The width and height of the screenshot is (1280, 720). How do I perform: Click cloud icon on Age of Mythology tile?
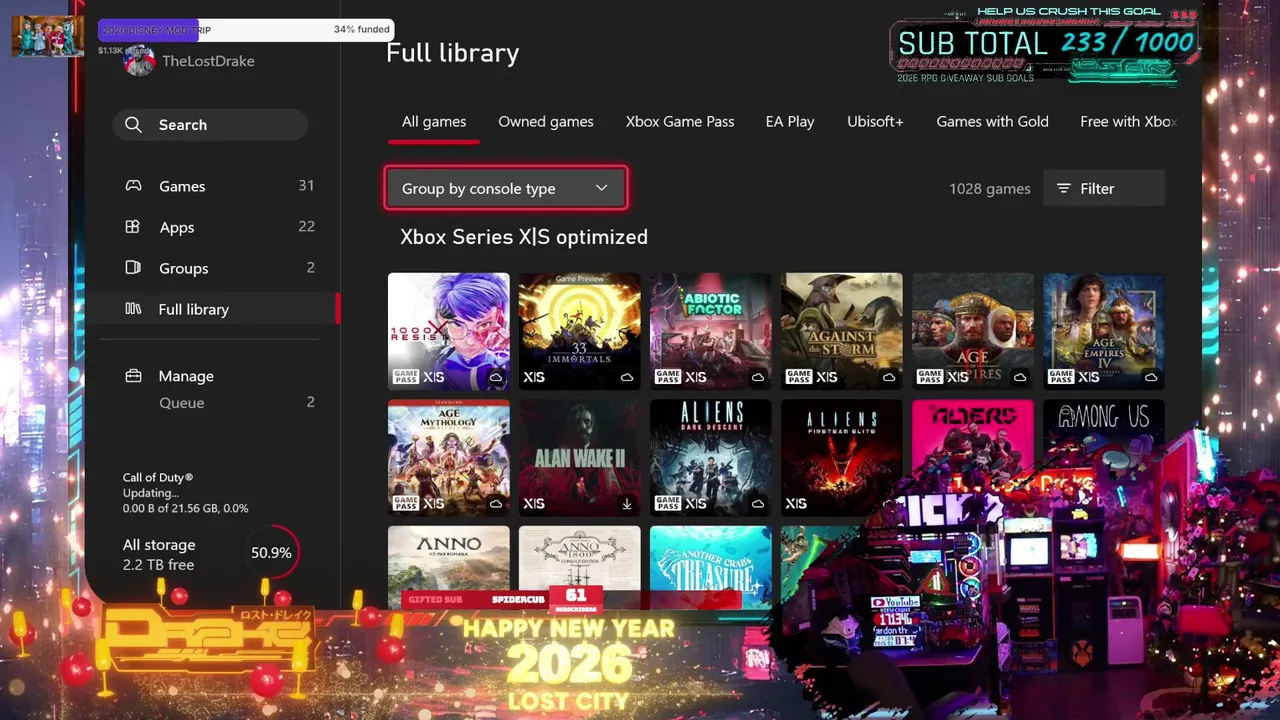pos(496,504)
